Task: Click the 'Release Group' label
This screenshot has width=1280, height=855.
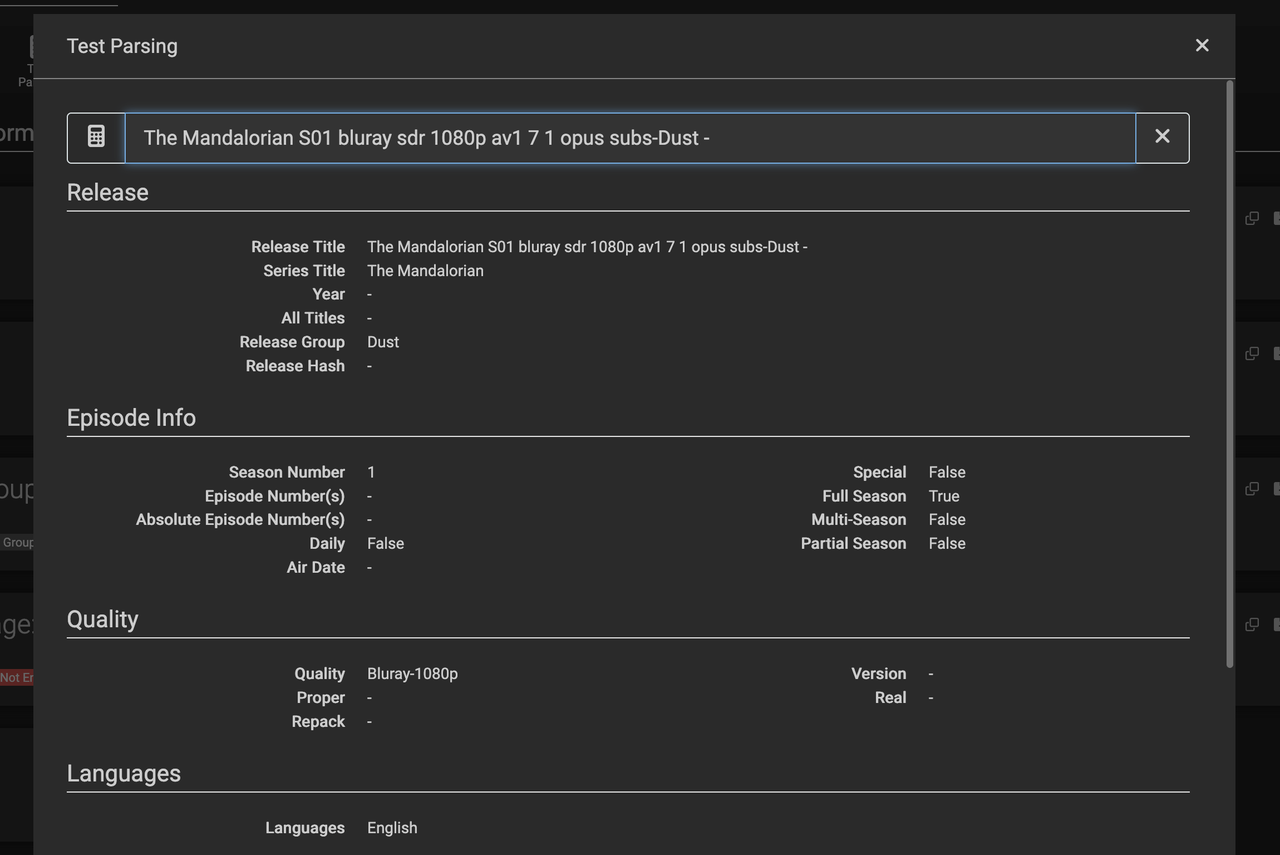Action: coord(292,342)
